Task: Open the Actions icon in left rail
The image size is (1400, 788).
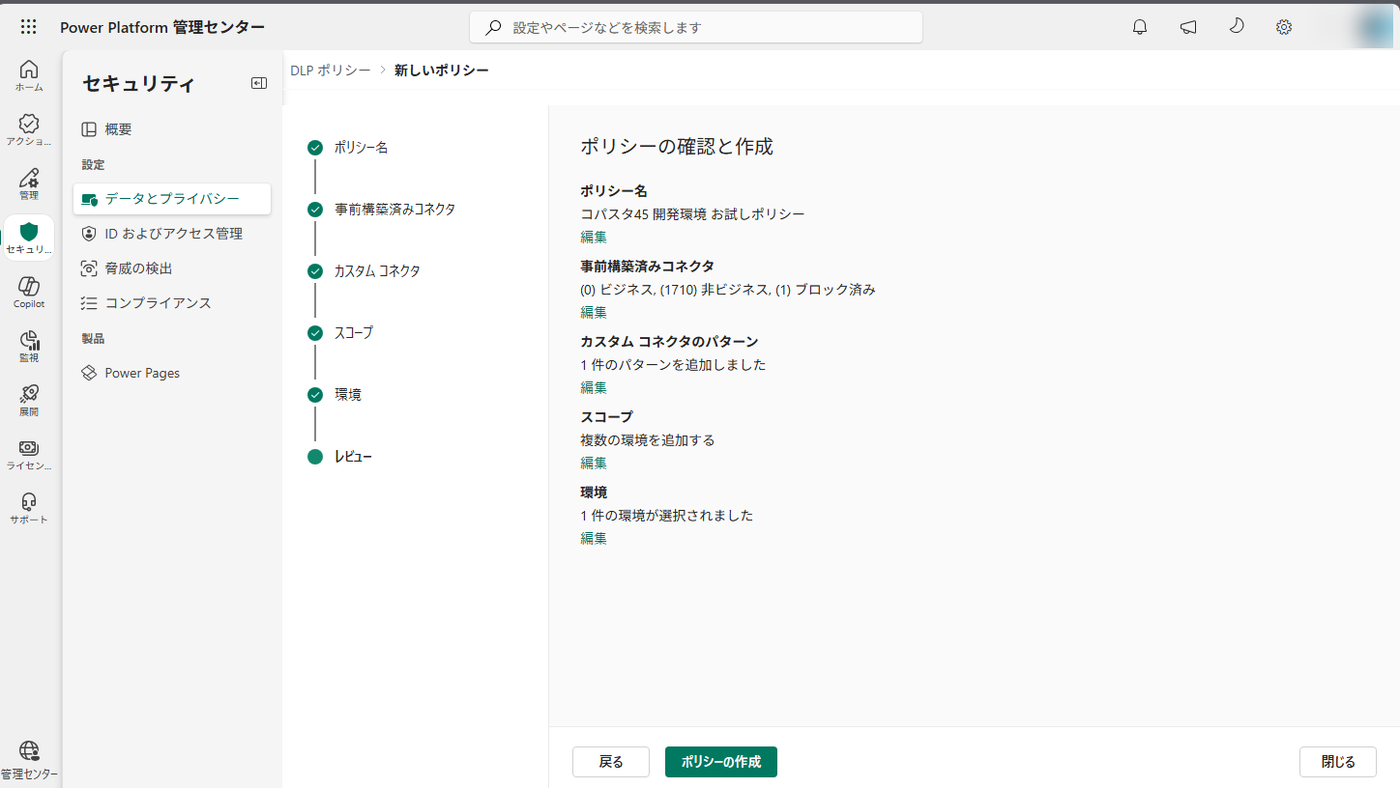Action: click(x=29, y=129)
